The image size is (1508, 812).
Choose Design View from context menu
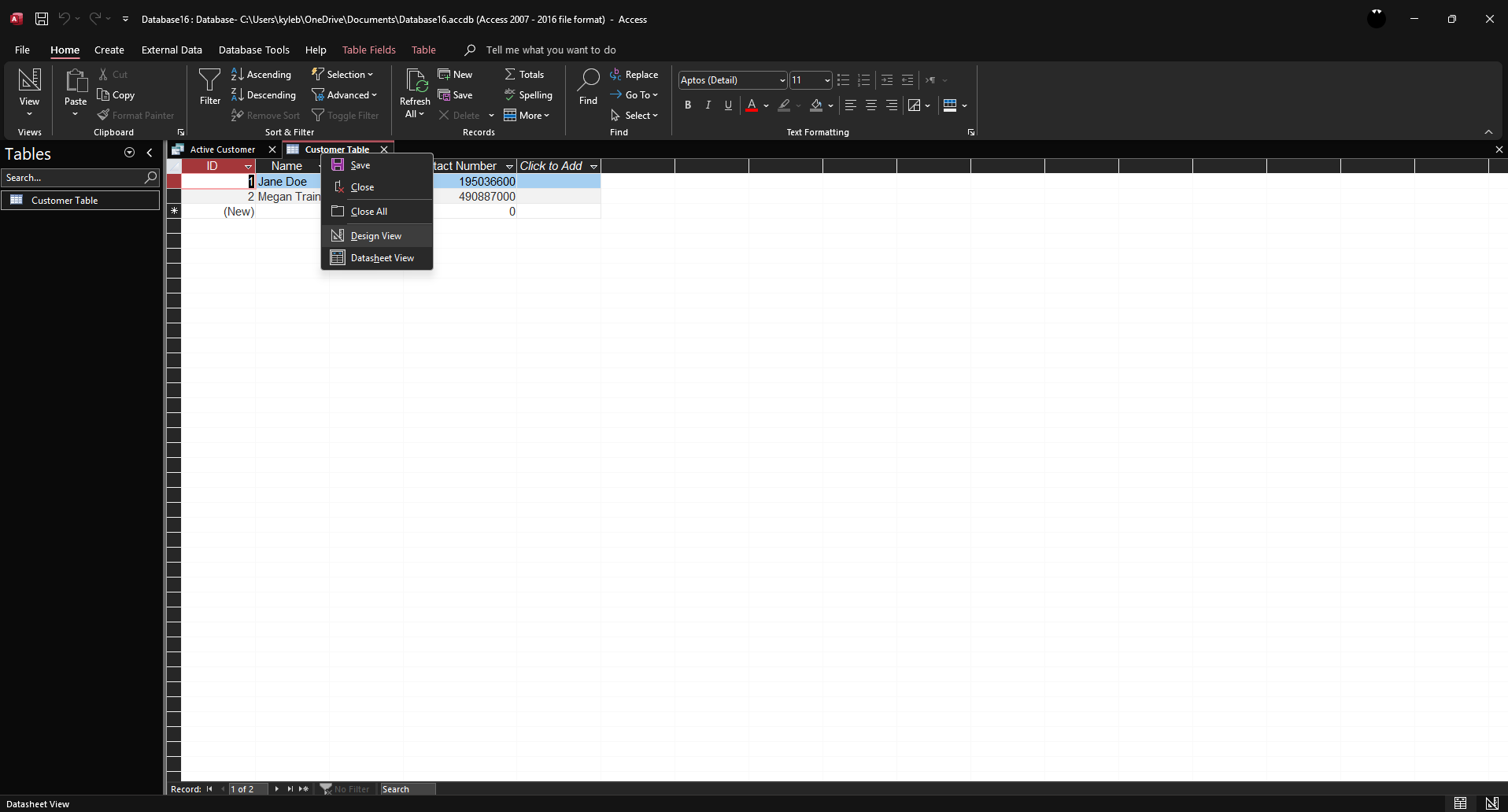376,236
